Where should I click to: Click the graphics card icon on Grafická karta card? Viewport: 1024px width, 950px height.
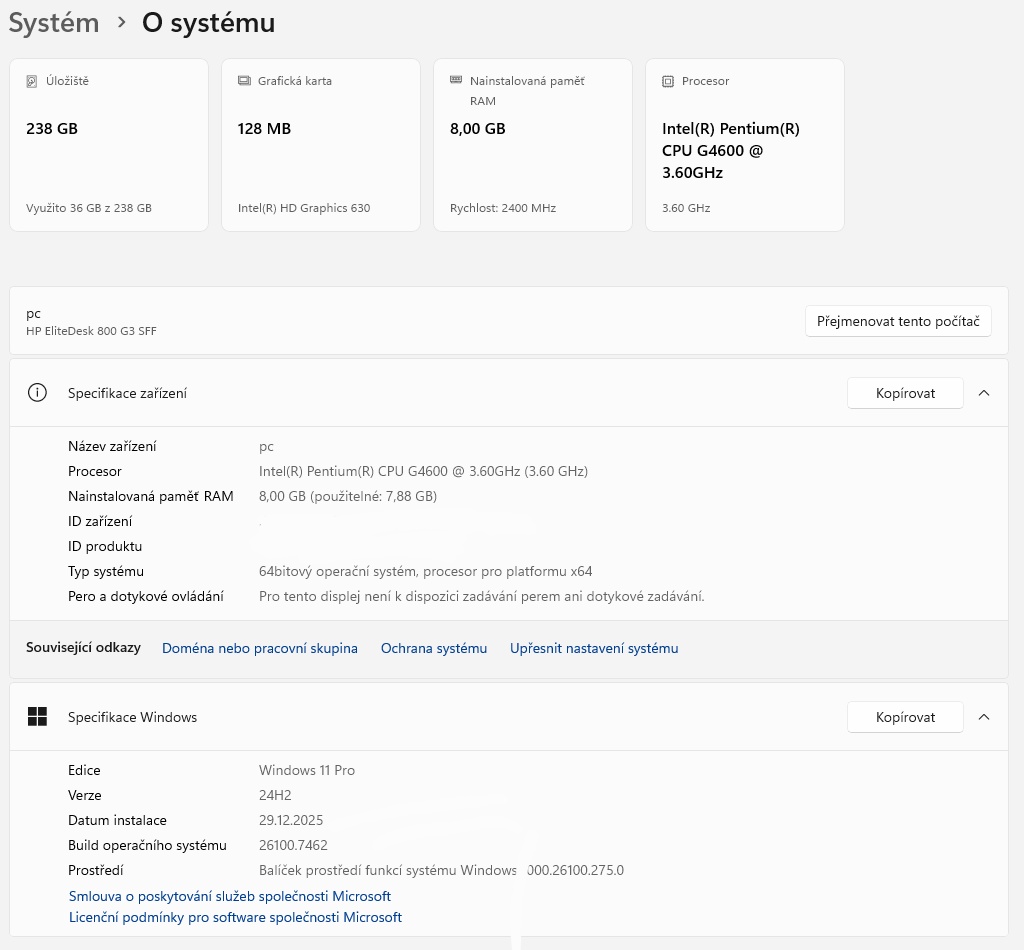(244, 81)
